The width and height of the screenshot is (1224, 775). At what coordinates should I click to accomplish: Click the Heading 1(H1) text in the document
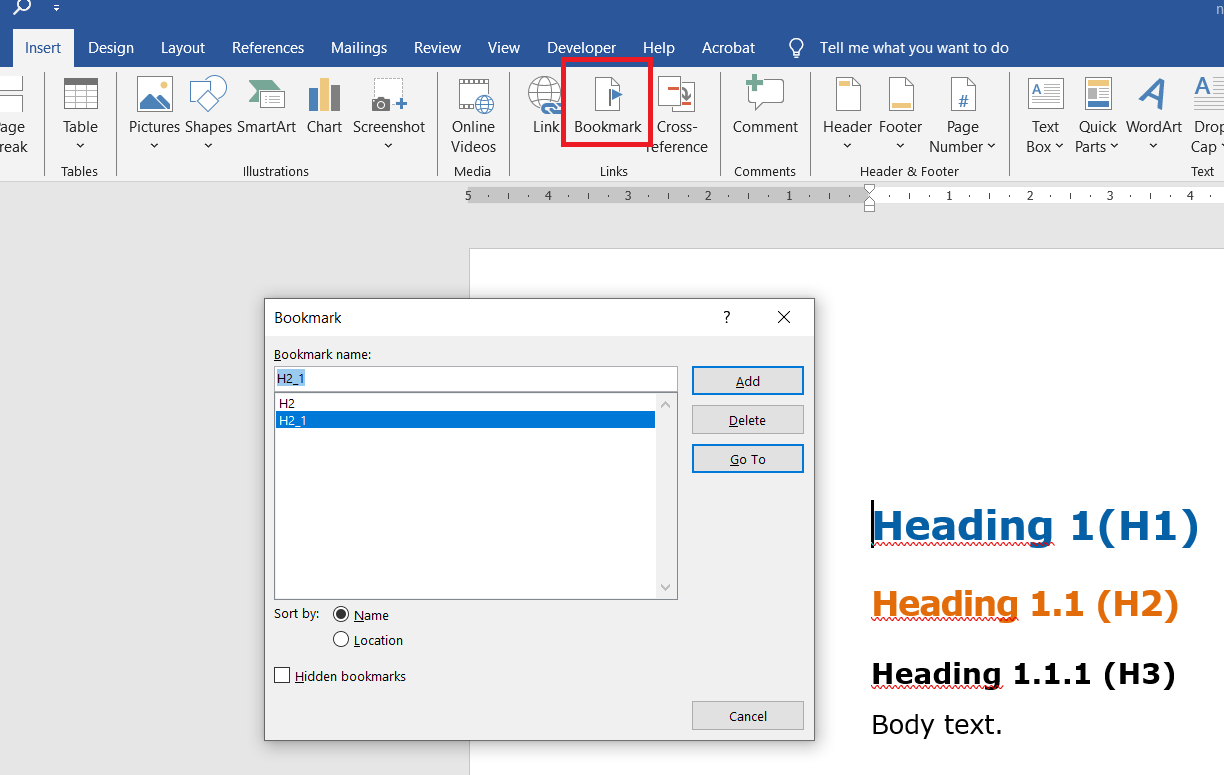[1035, 526]
